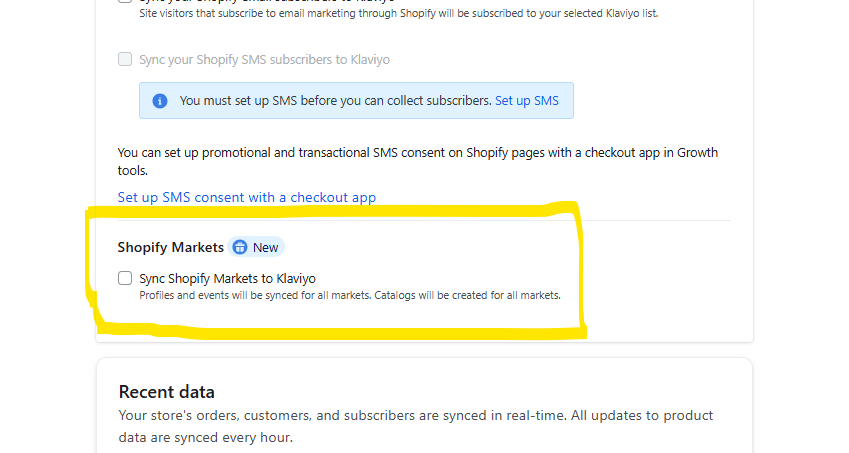Click the "Sync Shopify Markets to Klaviyo" label text
The image size is (849, 453).
point(227,279)
